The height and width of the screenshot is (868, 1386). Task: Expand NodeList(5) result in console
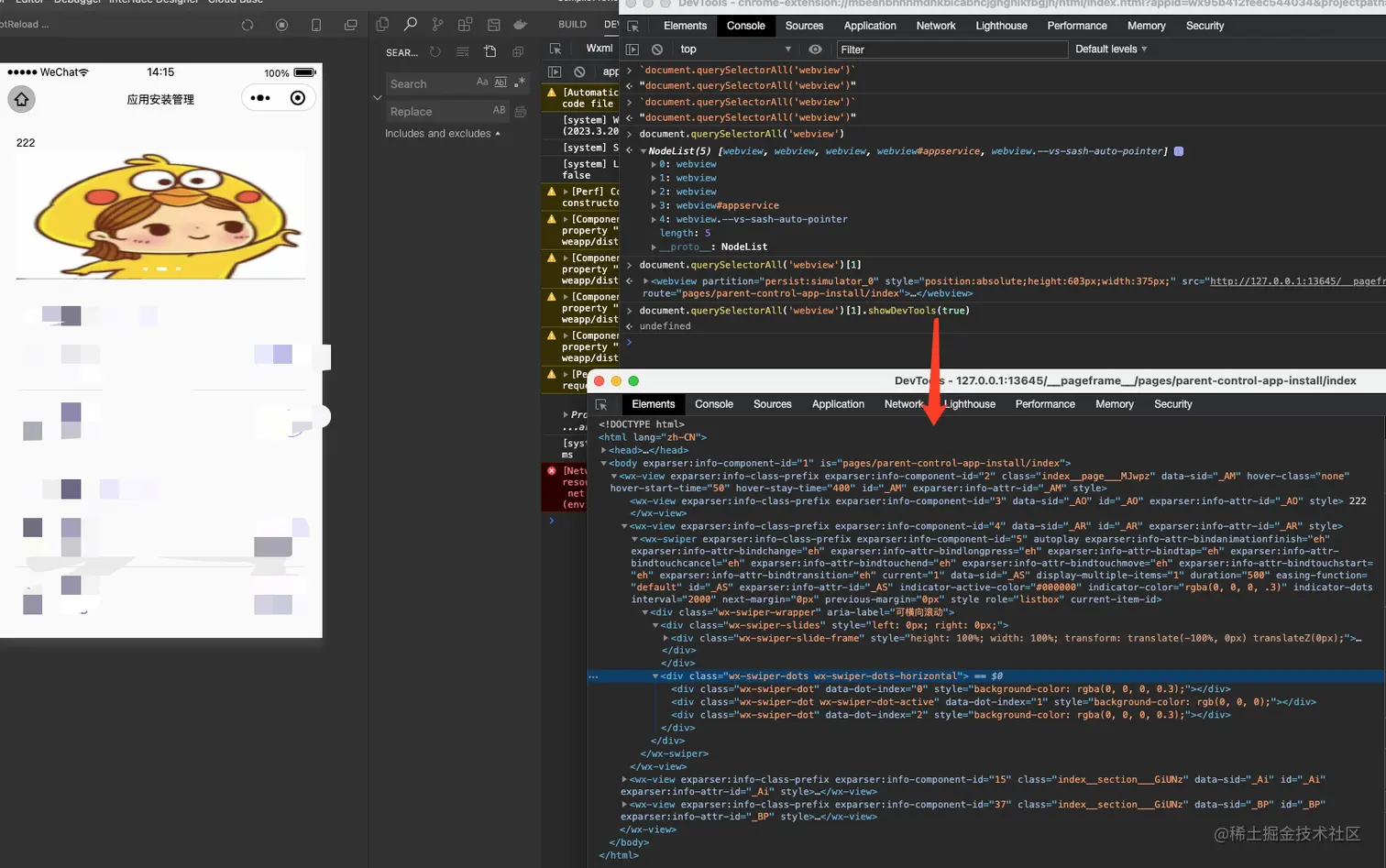pos(643,151)
